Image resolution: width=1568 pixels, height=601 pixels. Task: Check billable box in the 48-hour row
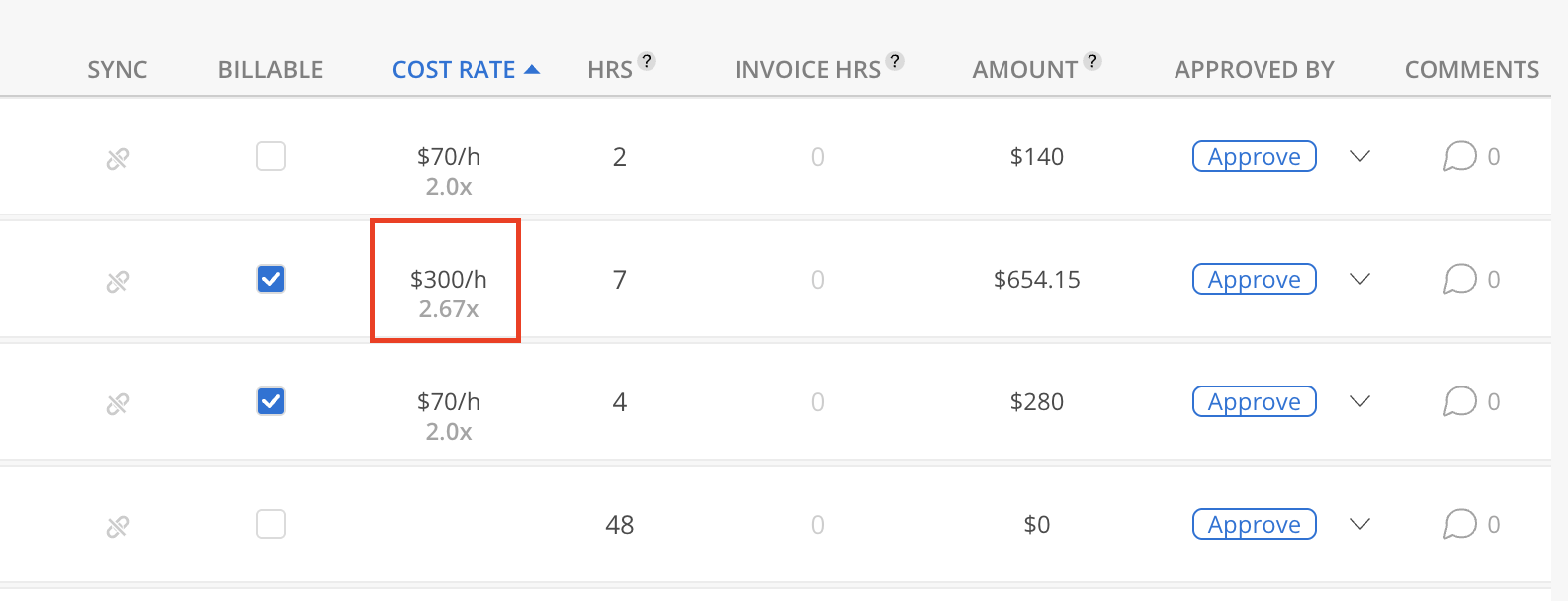(271, 524)
